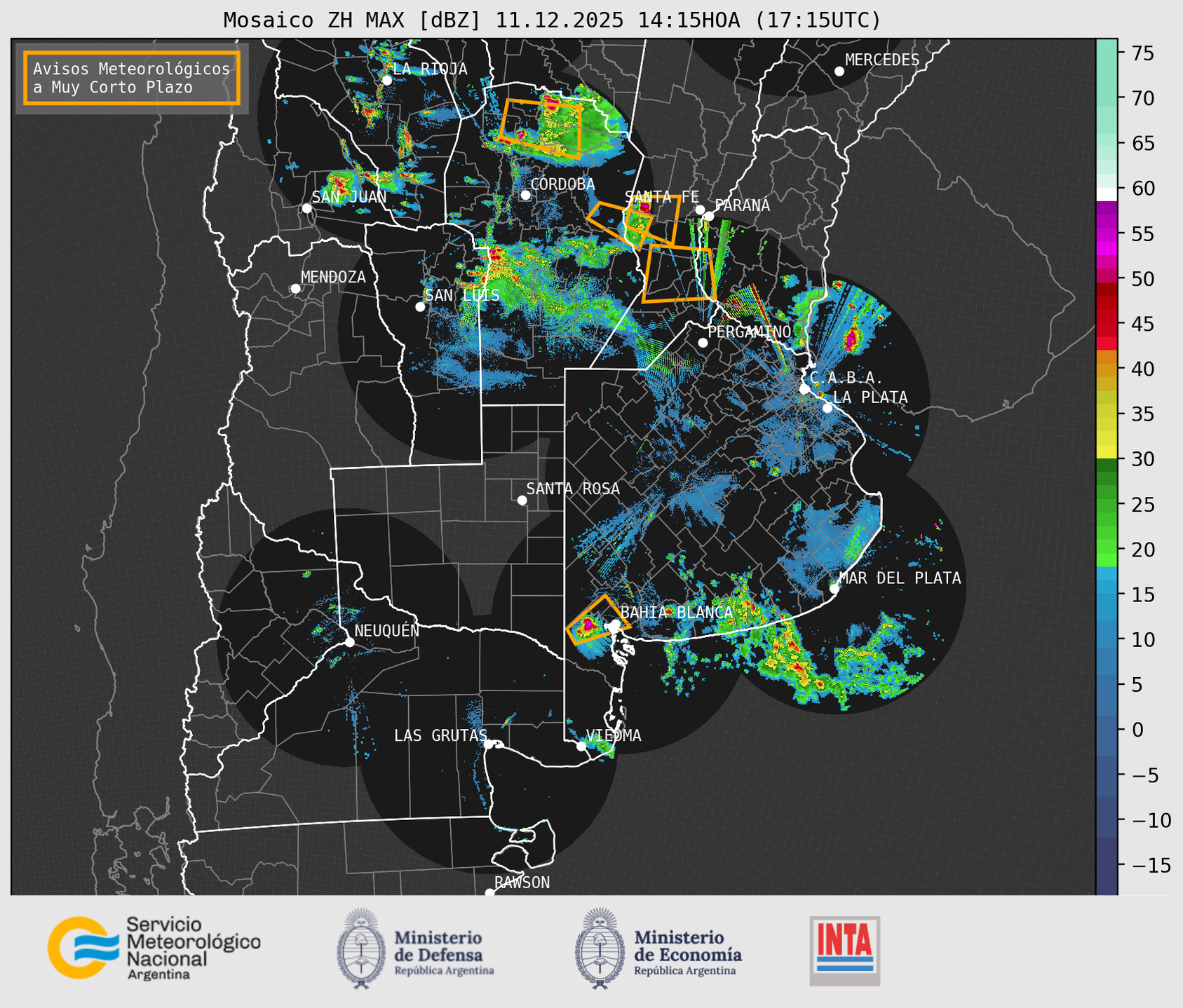The width and height of the screenshot is (1183, 1008).
Task: Click the BAHIA BLANCA city label
Action: pos(677,613)
